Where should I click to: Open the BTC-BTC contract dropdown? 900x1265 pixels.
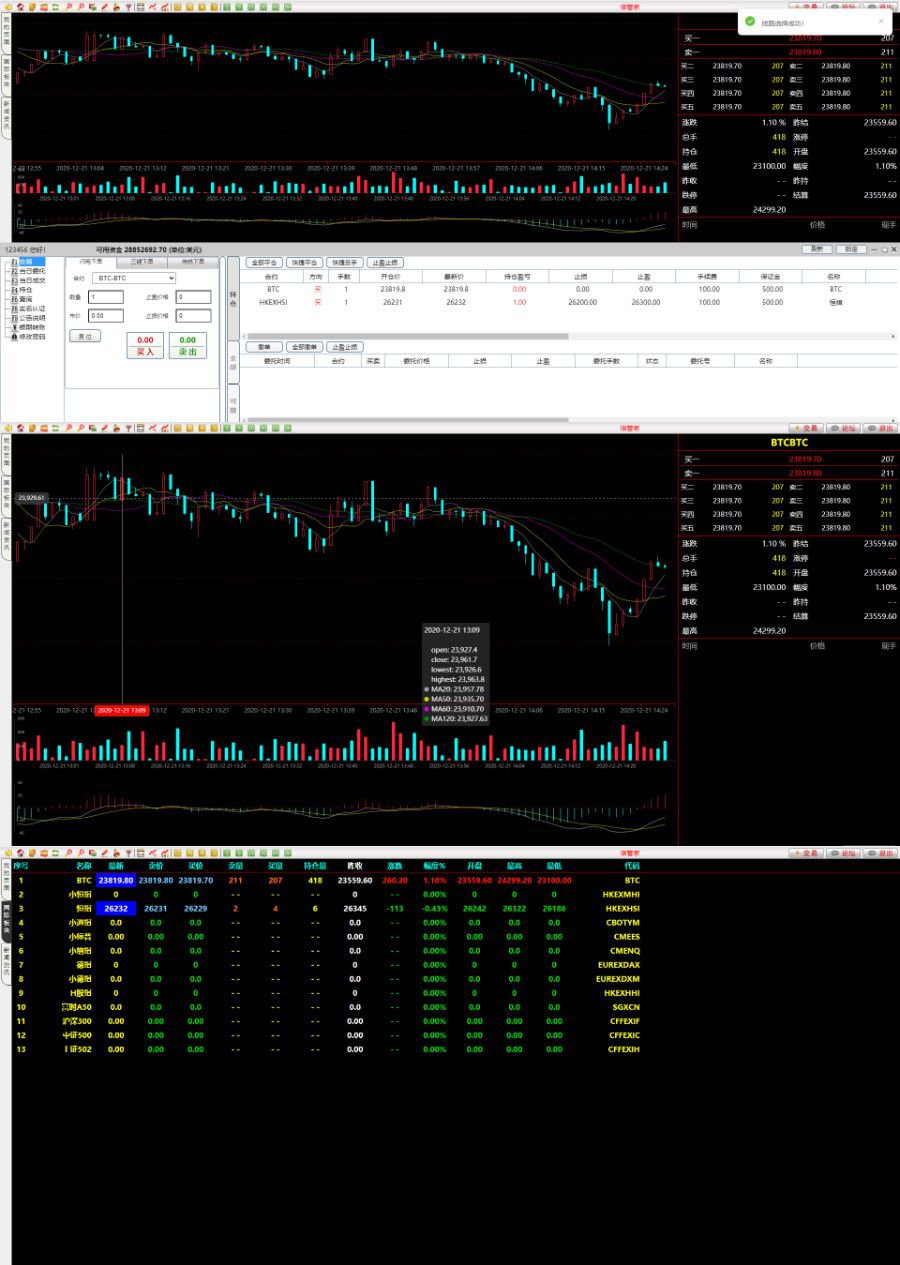[133, 278]
